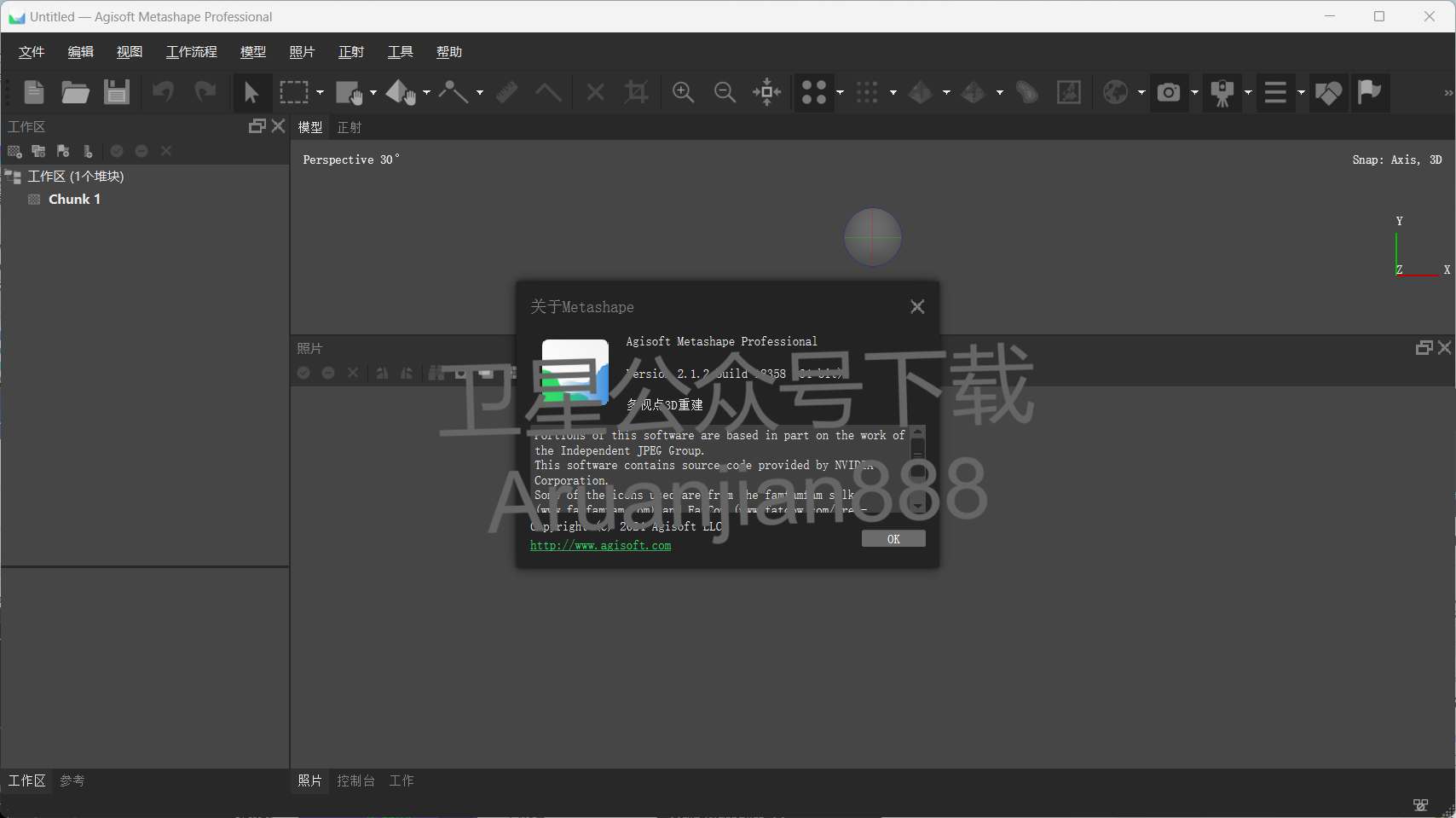Open the Draw polyline dropdown arrow
Image resolution: width=1456 pixels, height=818 pixels.
[x=480, y=92]
